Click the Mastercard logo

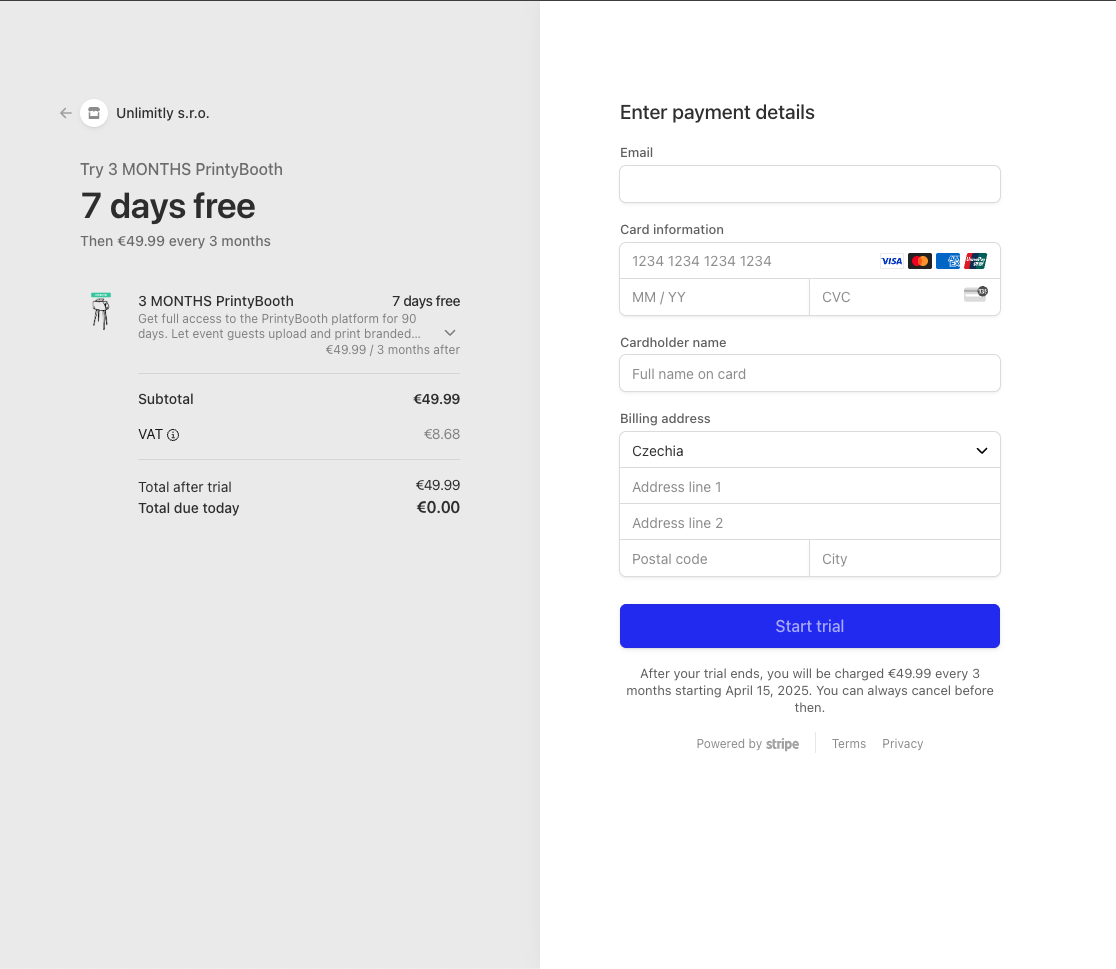[x=920, y=261]
